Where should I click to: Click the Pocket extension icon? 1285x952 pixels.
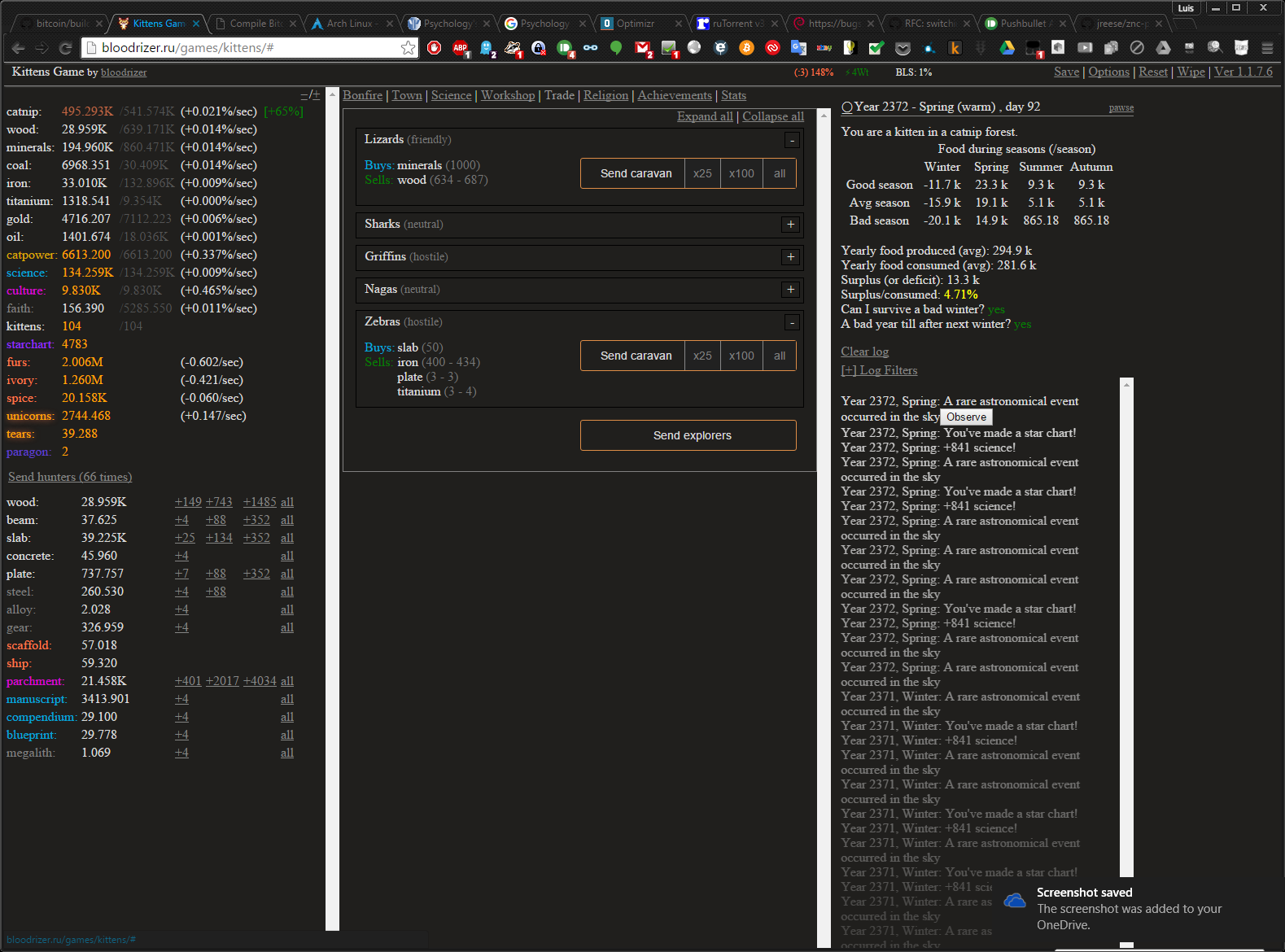pyautogui.click(x=903, y=48)
